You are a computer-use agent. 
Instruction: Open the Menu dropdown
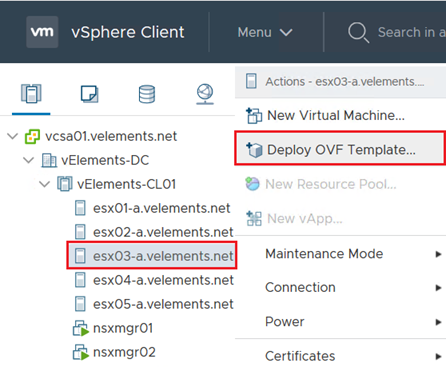(x=265, y=32)
